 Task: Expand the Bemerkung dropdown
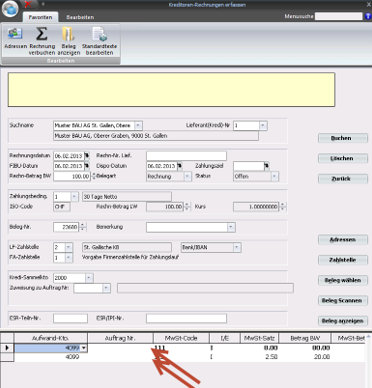pyautogui.click(x=231, y=227)
